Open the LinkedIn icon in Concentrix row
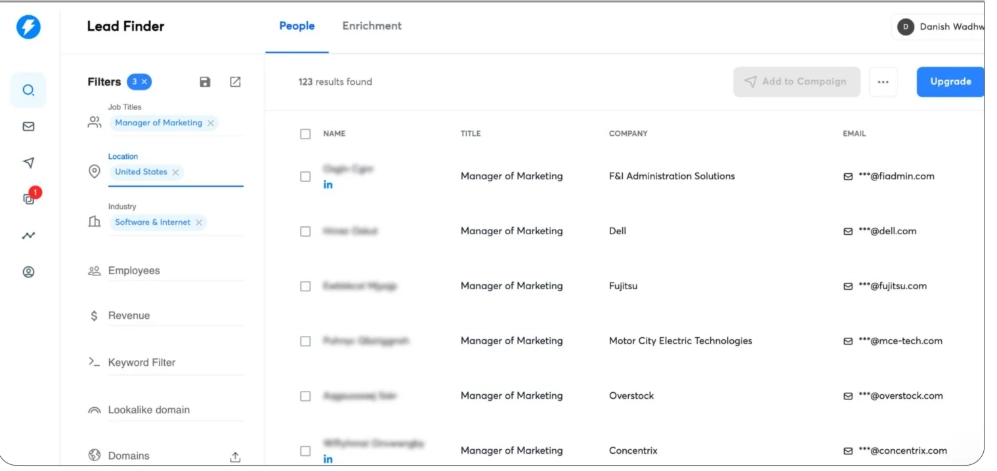 click(x=328, y=459)
